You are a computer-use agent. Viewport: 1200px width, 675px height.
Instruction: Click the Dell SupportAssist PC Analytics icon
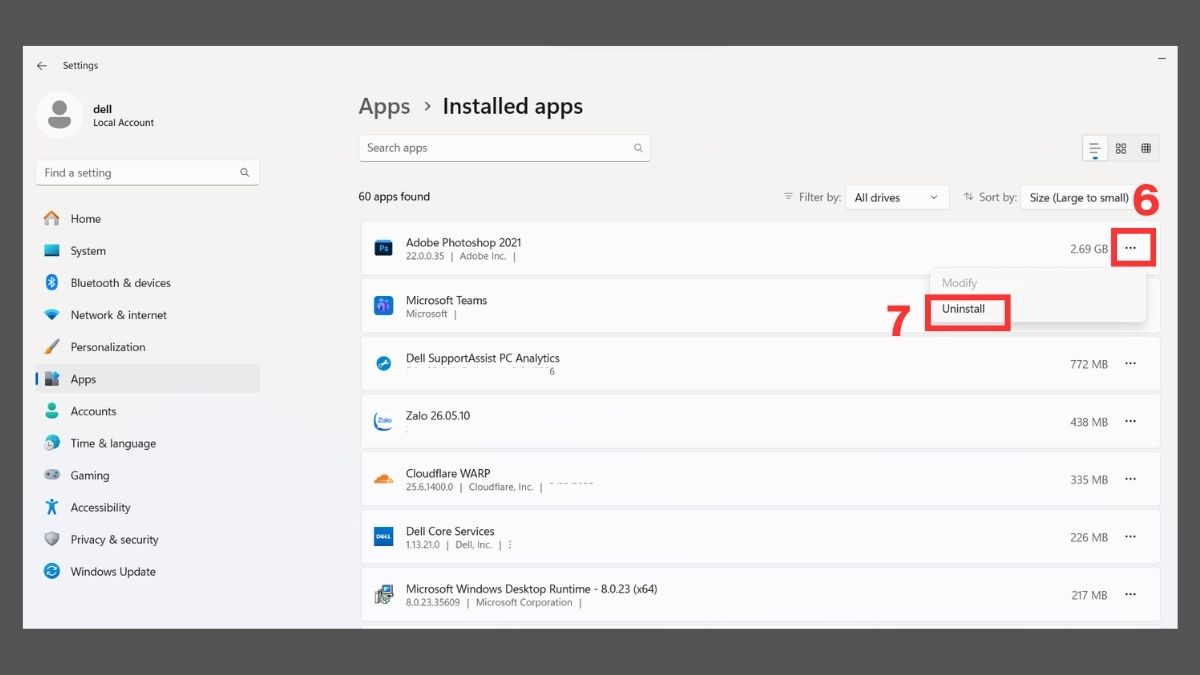[383, 364]
